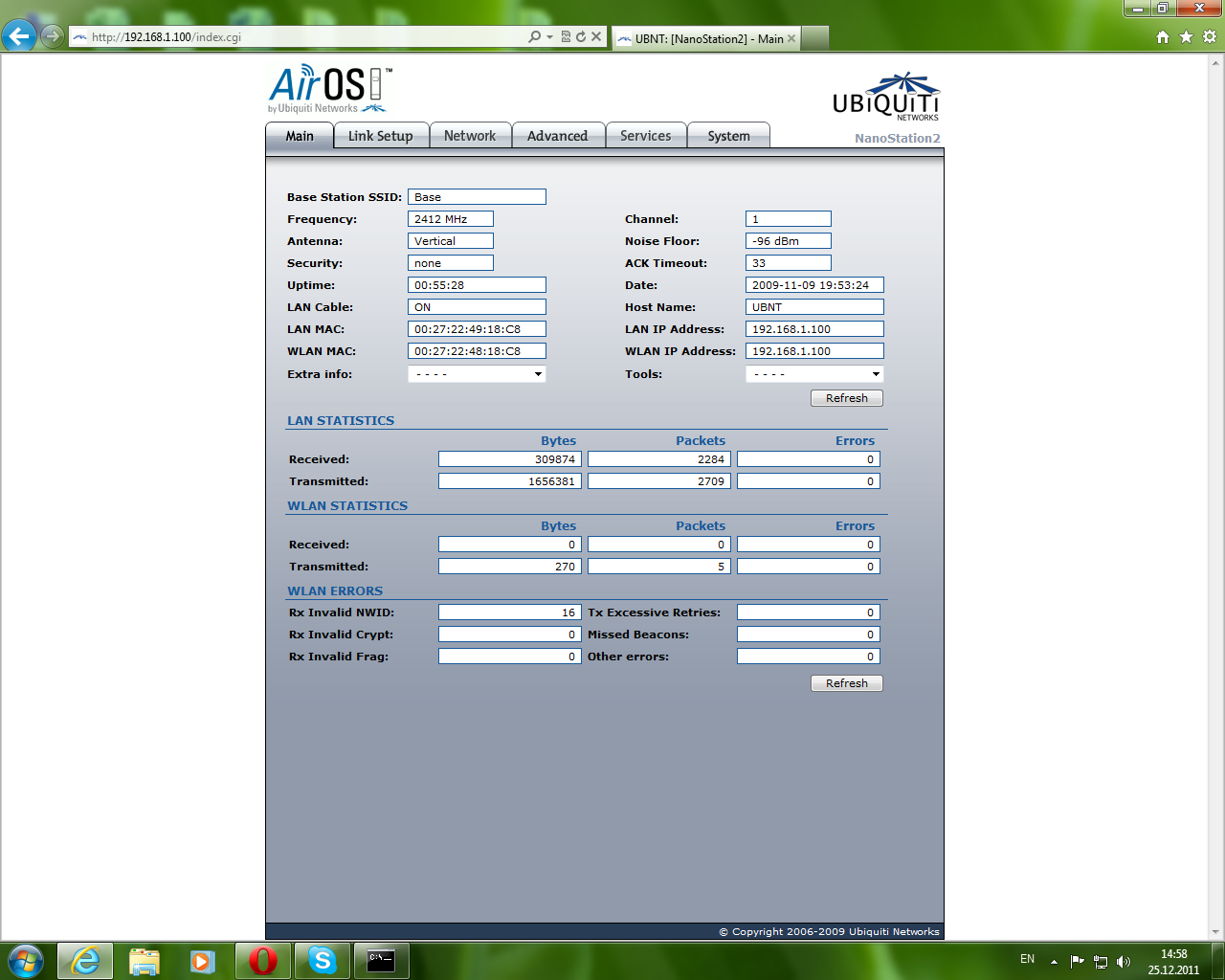
Task: Click the WLAN MAC address value
Action: (x=477, y=351)
